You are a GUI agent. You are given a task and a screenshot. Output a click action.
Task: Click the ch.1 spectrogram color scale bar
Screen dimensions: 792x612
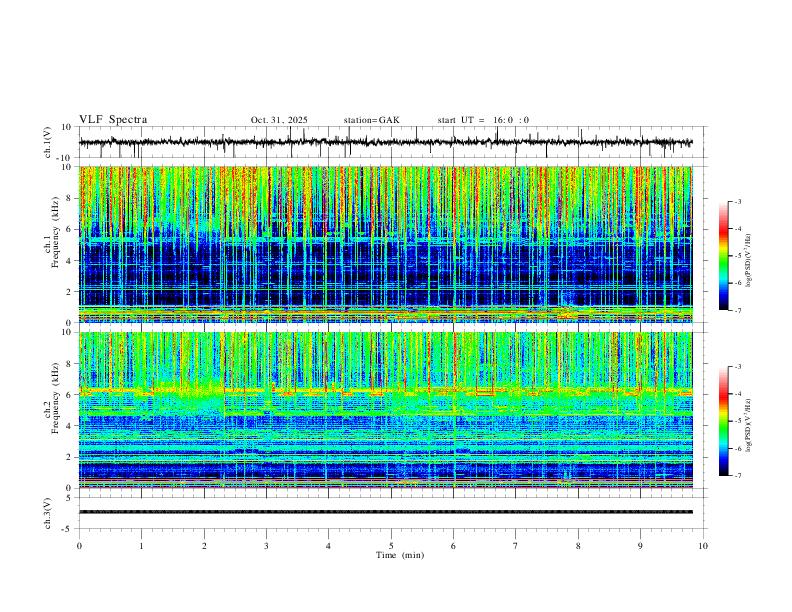(x=723, y=256)
